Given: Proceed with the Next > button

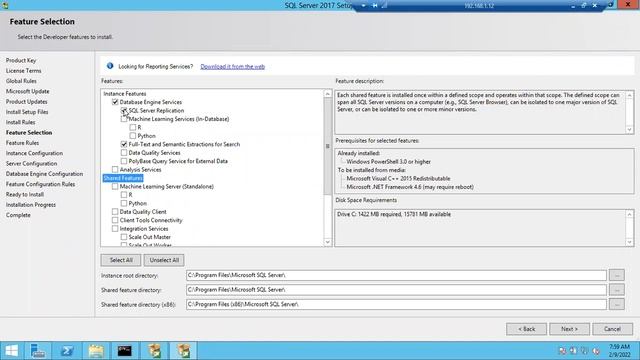Looking at the screenshot, I should [569, 329].
